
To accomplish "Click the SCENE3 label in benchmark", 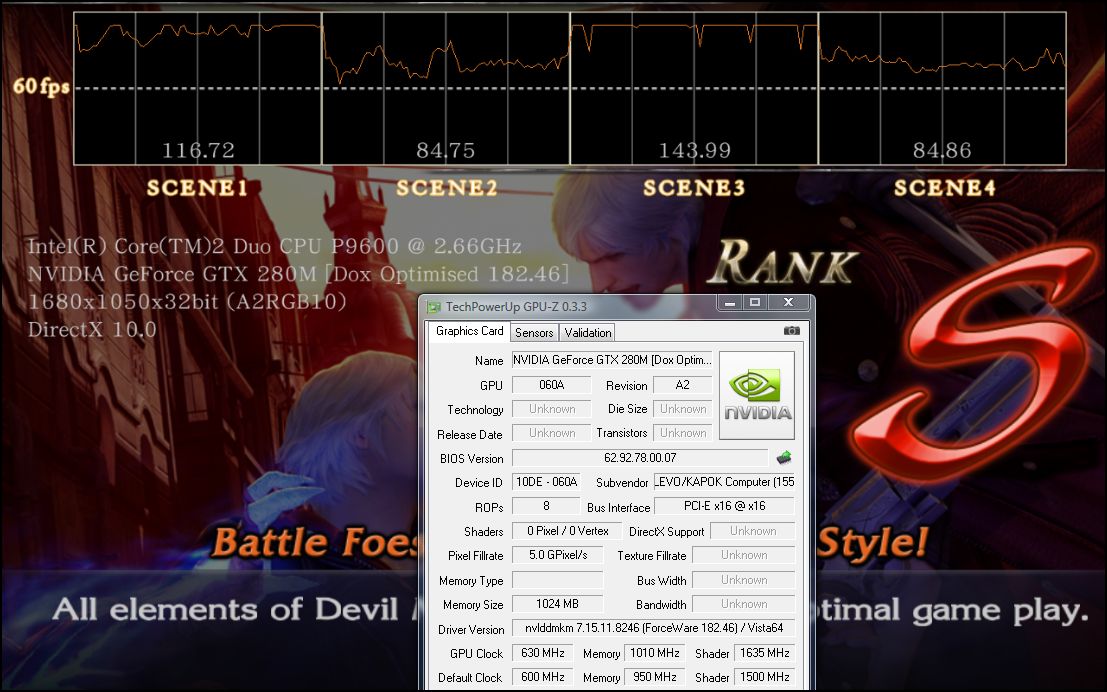I will (694, 188).
